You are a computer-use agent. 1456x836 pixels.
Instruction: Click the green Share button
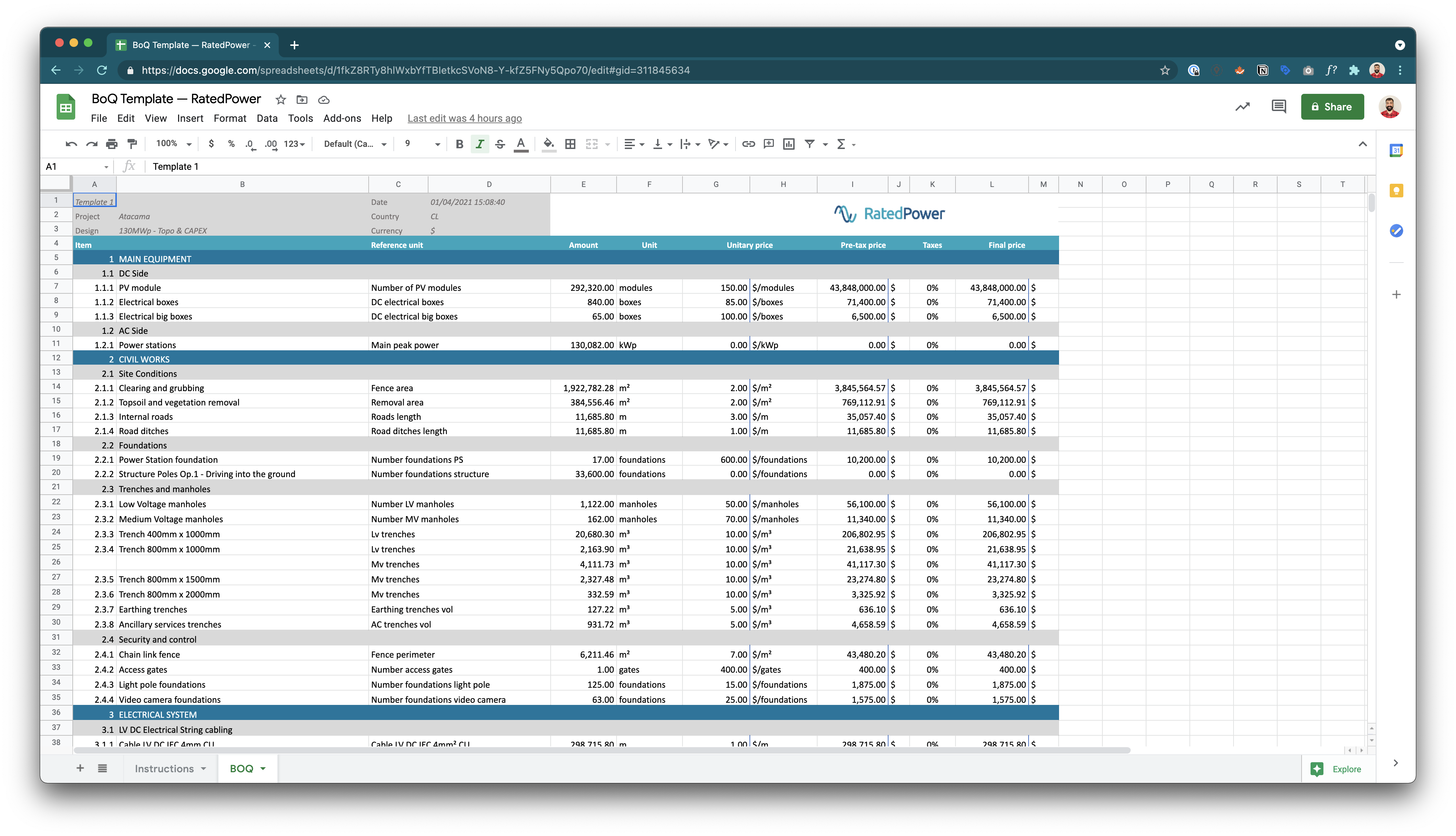click(1332, 107)
